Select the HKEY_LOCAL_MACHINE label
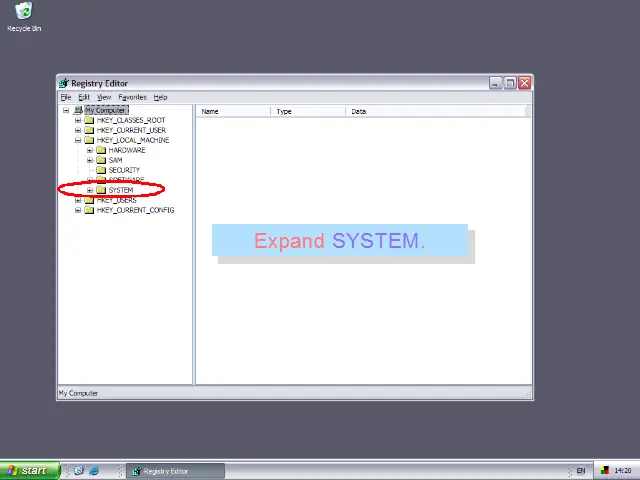This screenshot has height=480, width=640. tap(133, 140)
